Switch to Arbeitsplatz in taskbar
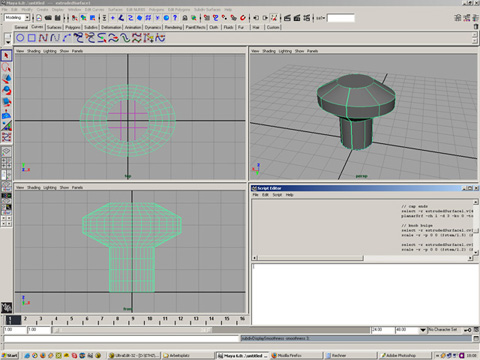Viewport: 480px width, 360px height. pos(187,355)
